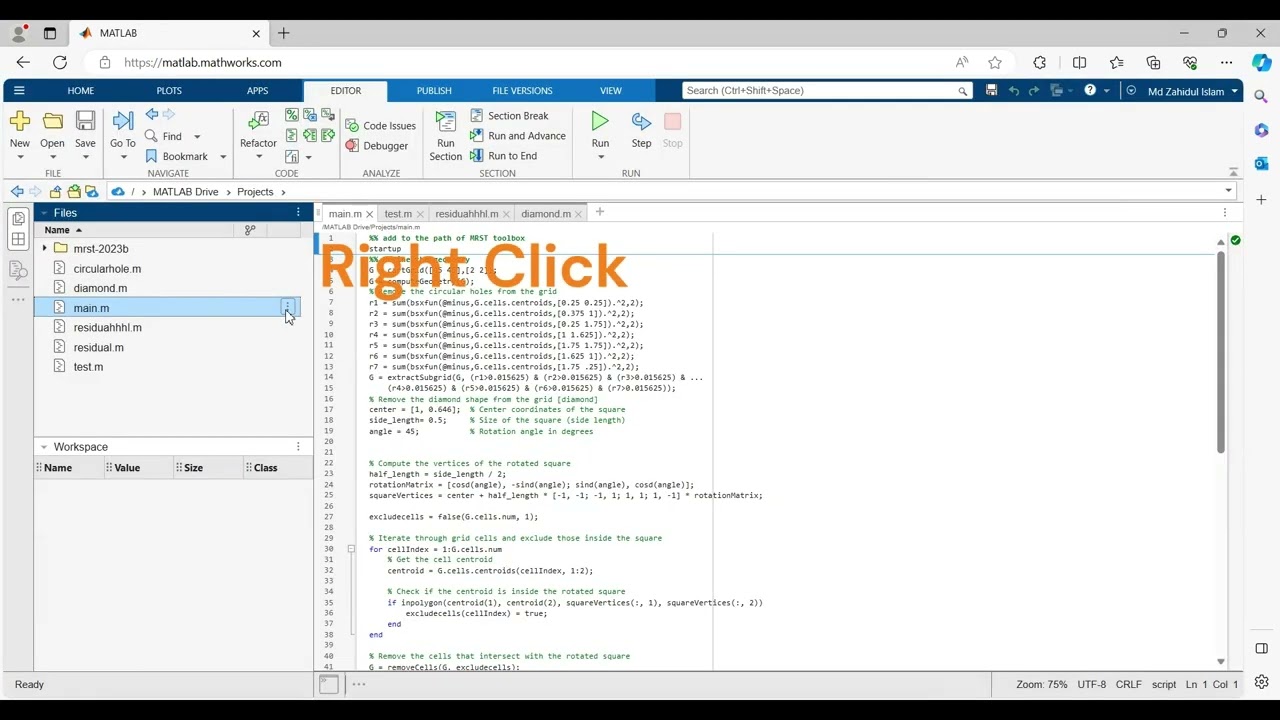Click the help question mark icon
Viewport: 1280px width, 720px height.
coord(1090,91)
